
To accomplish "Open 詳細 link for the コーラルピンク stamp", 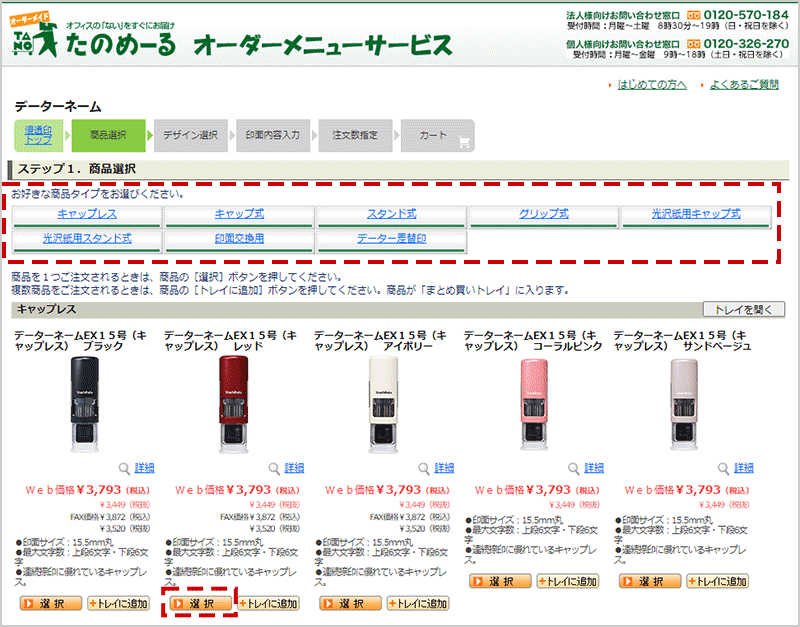I will pos(594,468).
